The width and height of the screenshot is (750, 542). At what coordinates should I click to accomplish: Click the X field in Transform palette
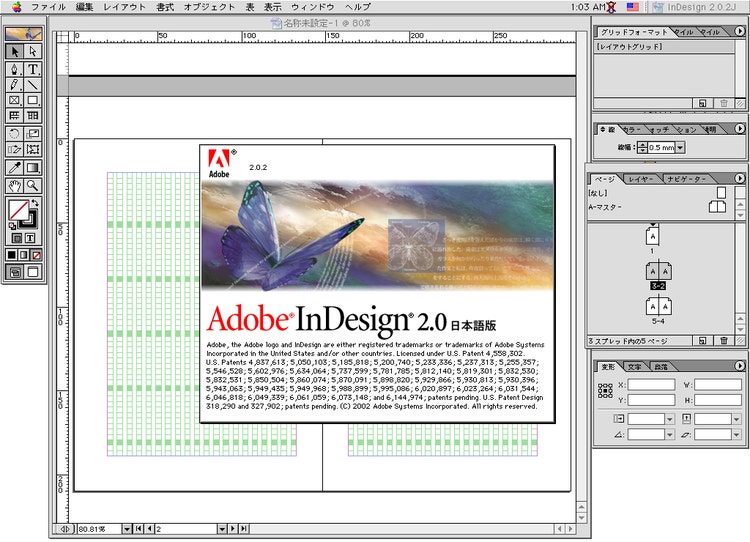651,385
